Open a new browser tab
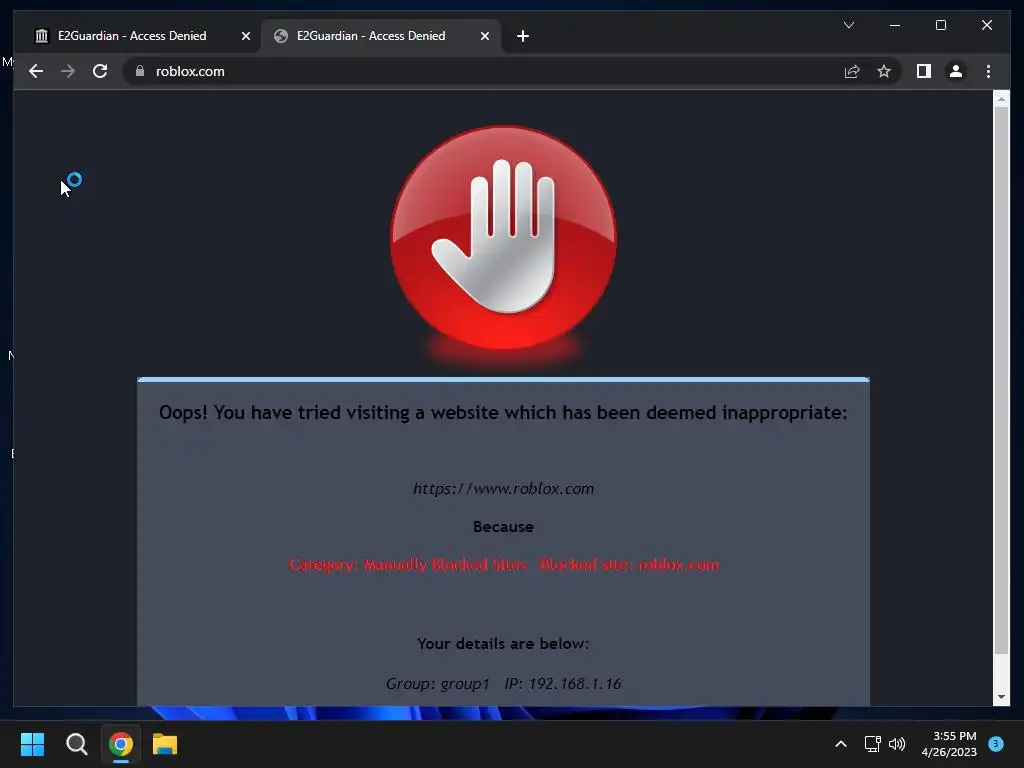The image size is (1024, 768). pyautogui.click(x=522, y=36)
